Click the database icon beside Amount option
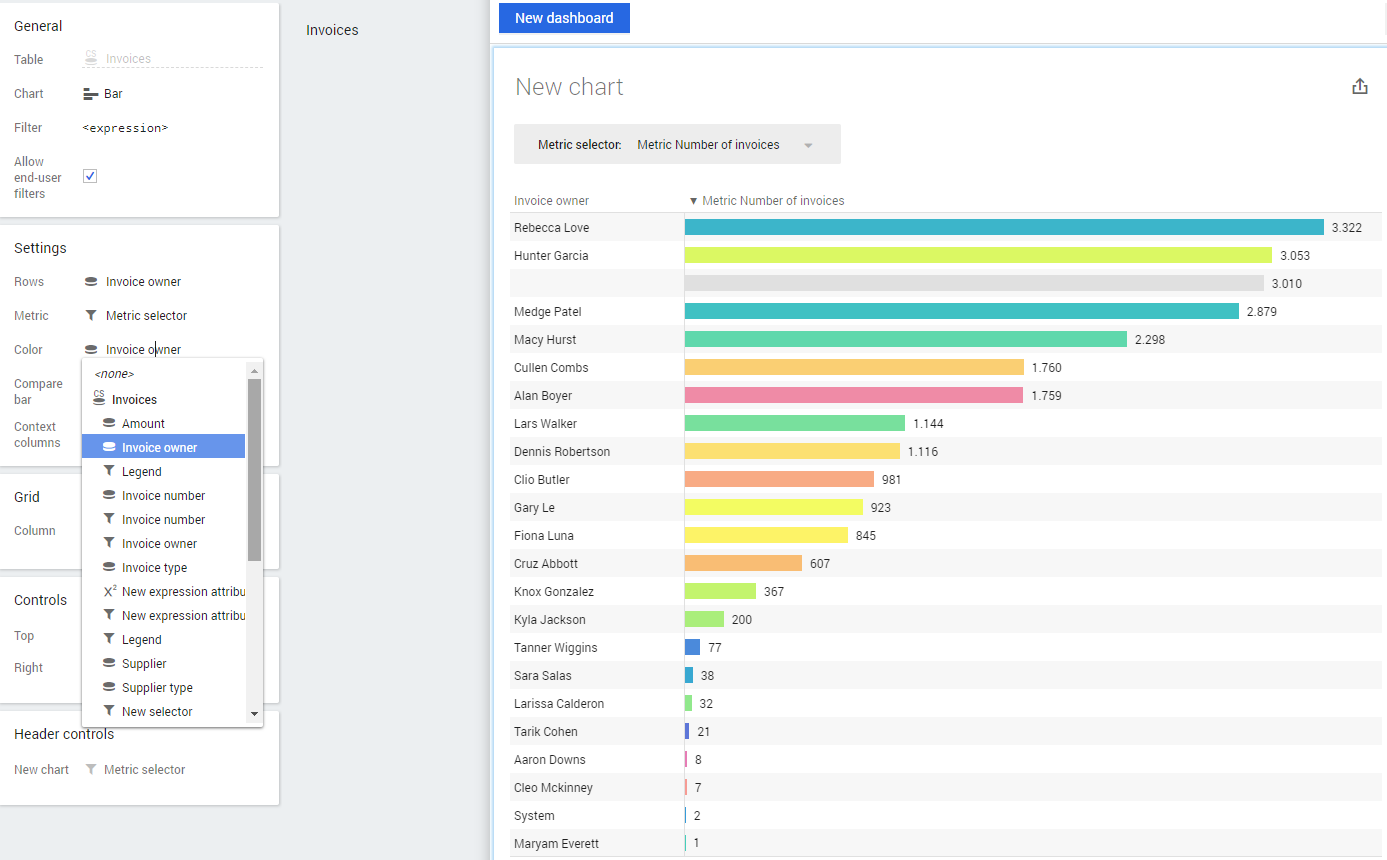 (x=109, y=424)
